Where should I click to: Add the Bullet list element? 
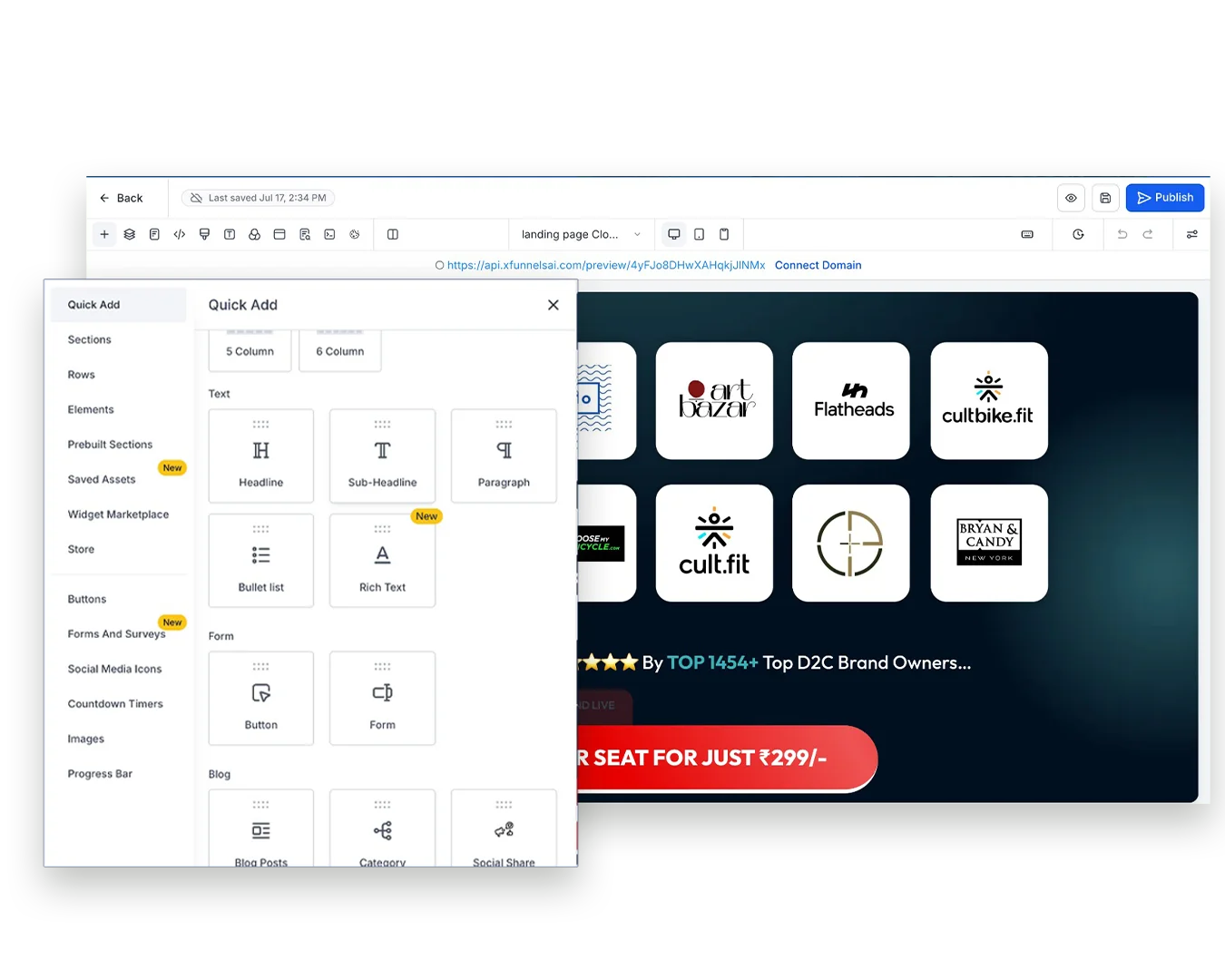[261, 561]
